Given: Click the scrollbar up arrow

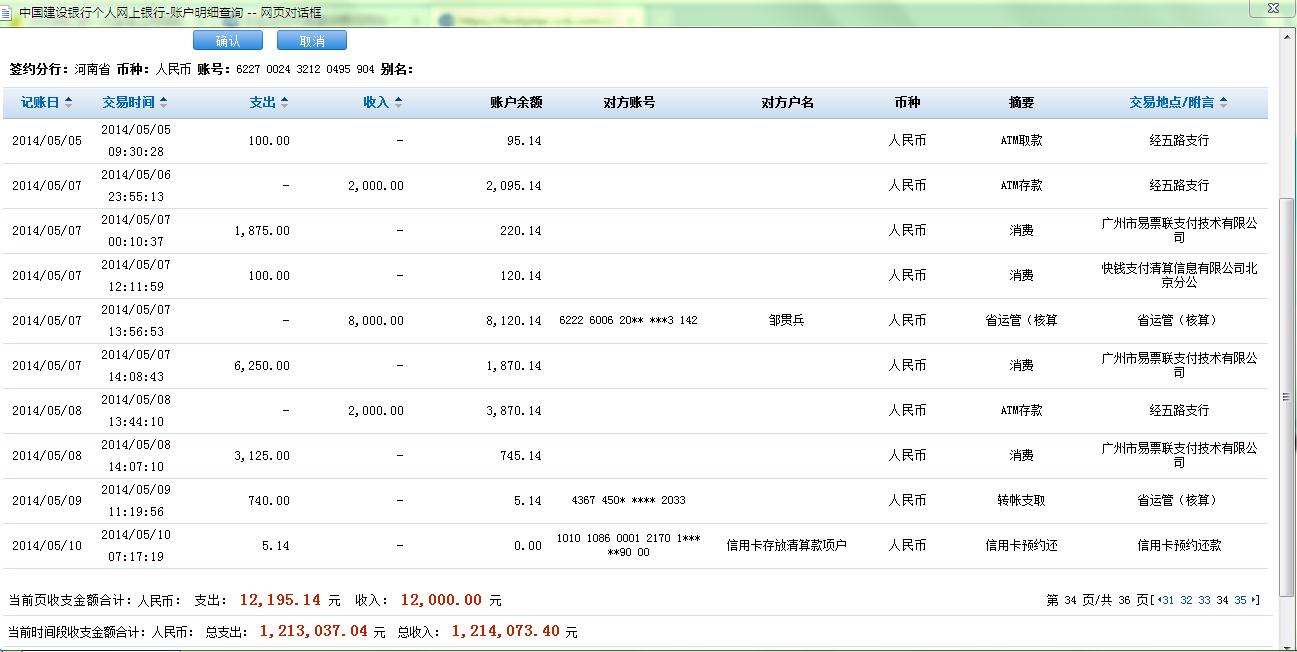Looking at the screenshot, I should pos(1287,37).
